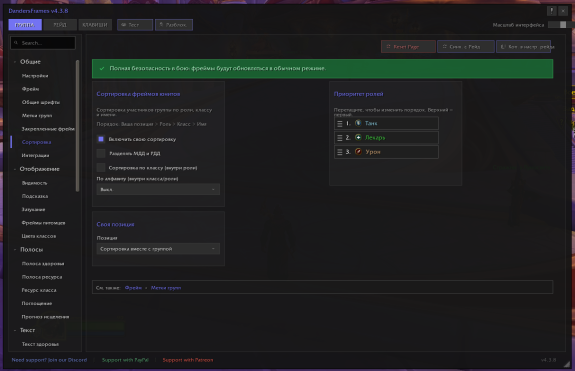575x371 pixels.
Task: Click the Tank role shield icon
Action: pos(358,123)
